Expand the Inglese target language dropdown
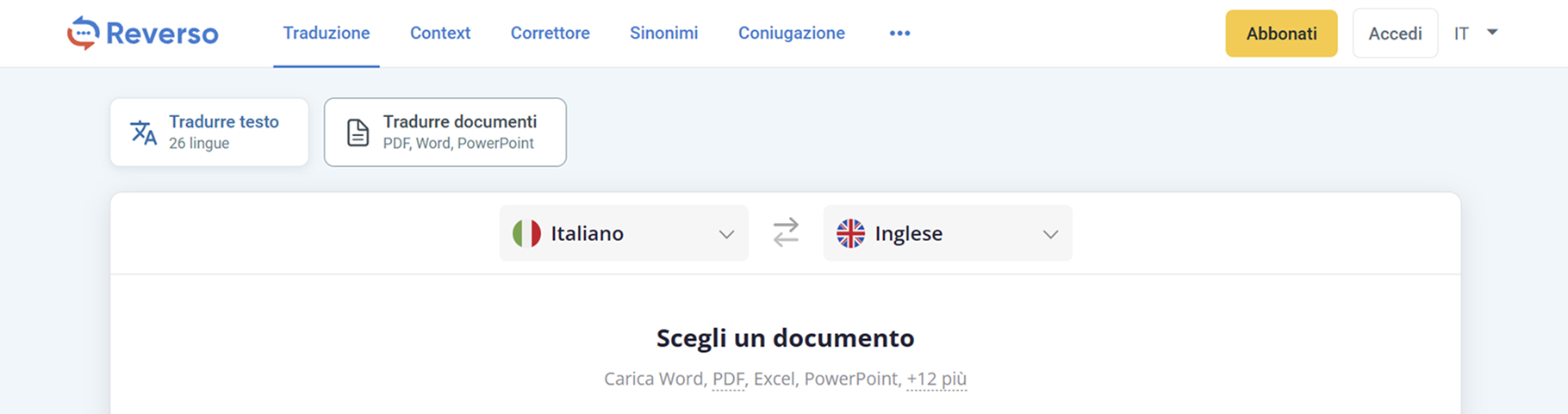This screenshot has width=1568, height=414. tap(1050, 234)
